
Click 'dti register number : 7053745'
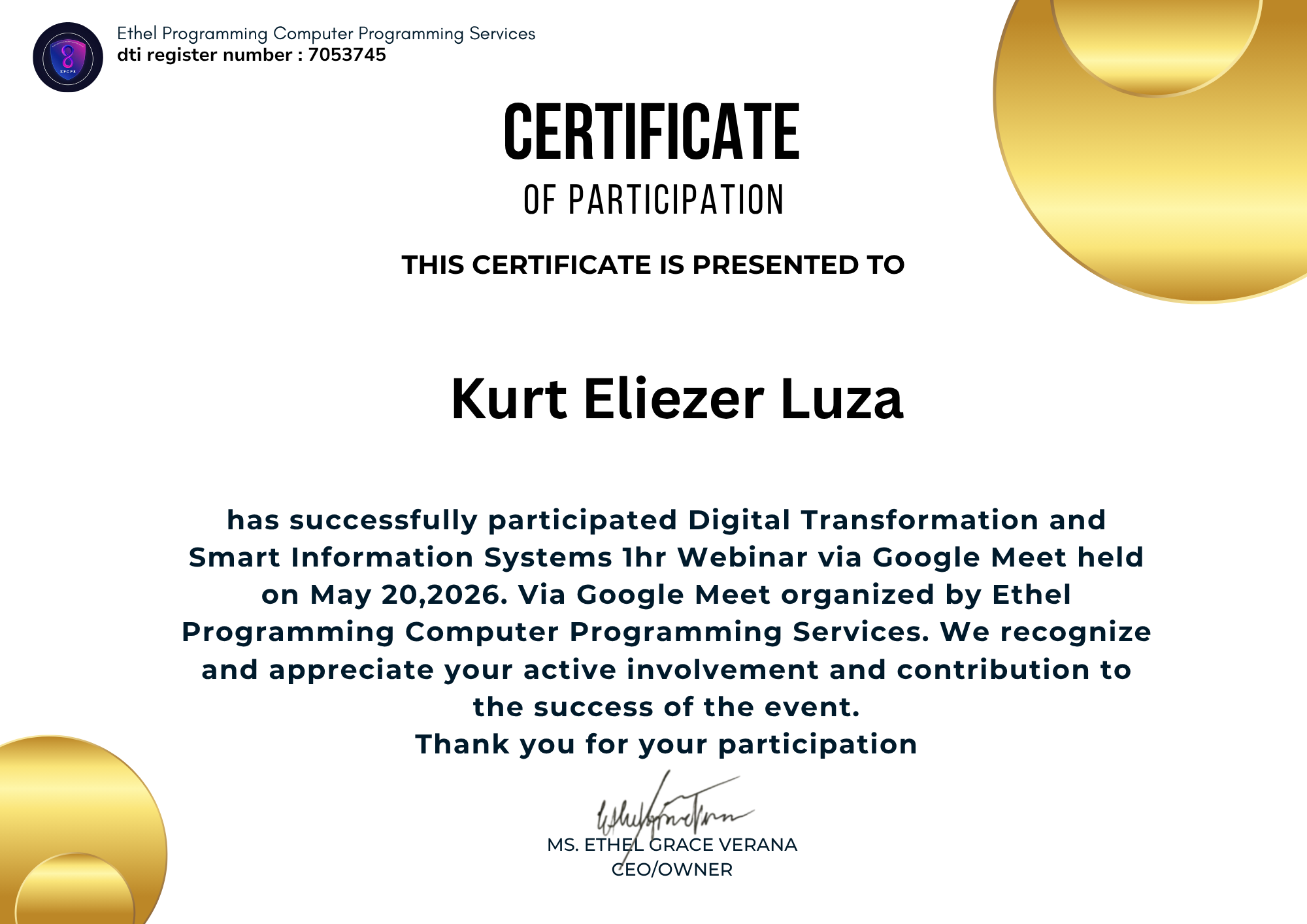pyautogui.click(x=252, y=55)
